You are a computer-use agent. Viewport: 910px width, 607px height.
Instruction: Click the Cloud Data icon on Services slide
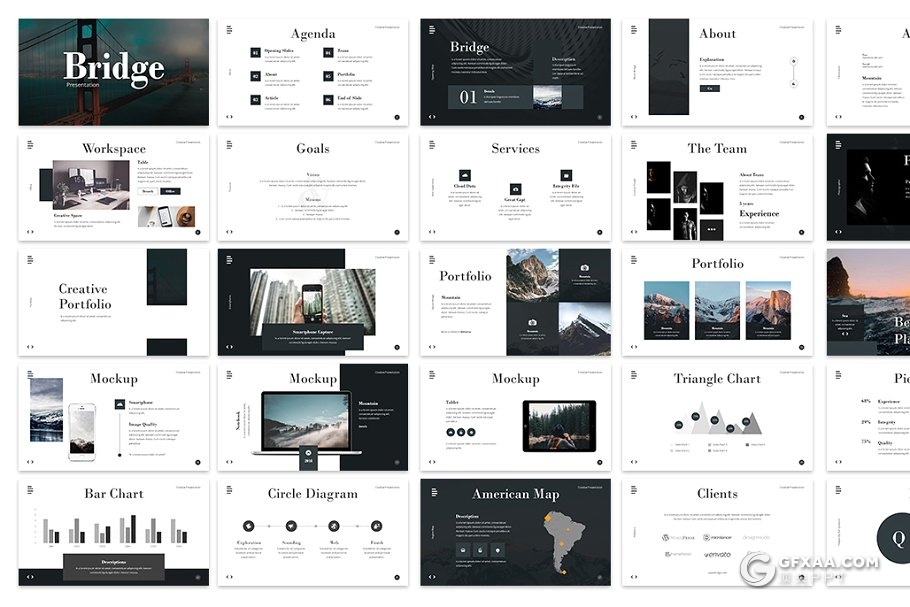pos(465,175)
